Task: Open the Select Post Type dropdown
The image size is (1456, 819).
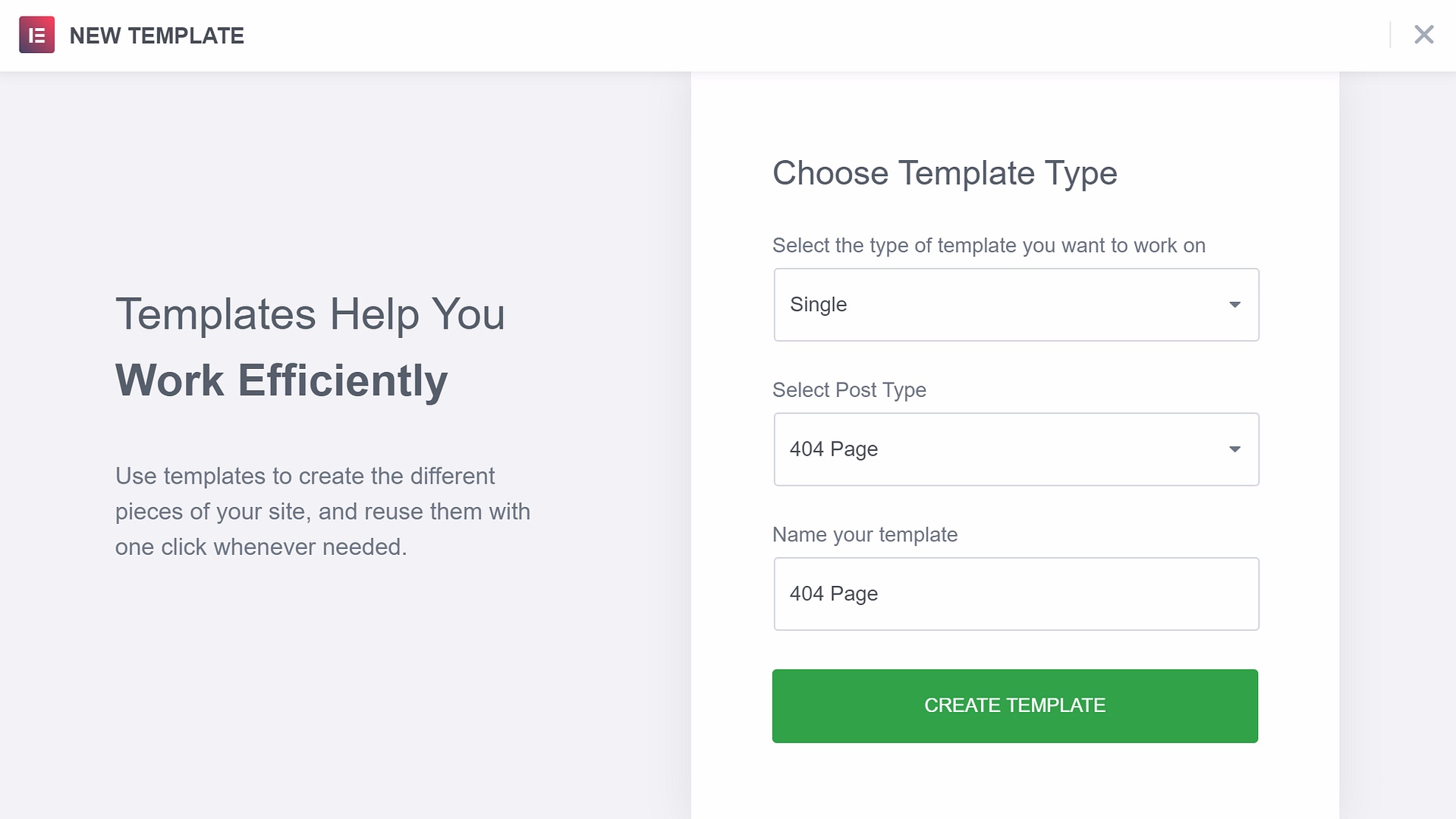Action: (1015, 449)
